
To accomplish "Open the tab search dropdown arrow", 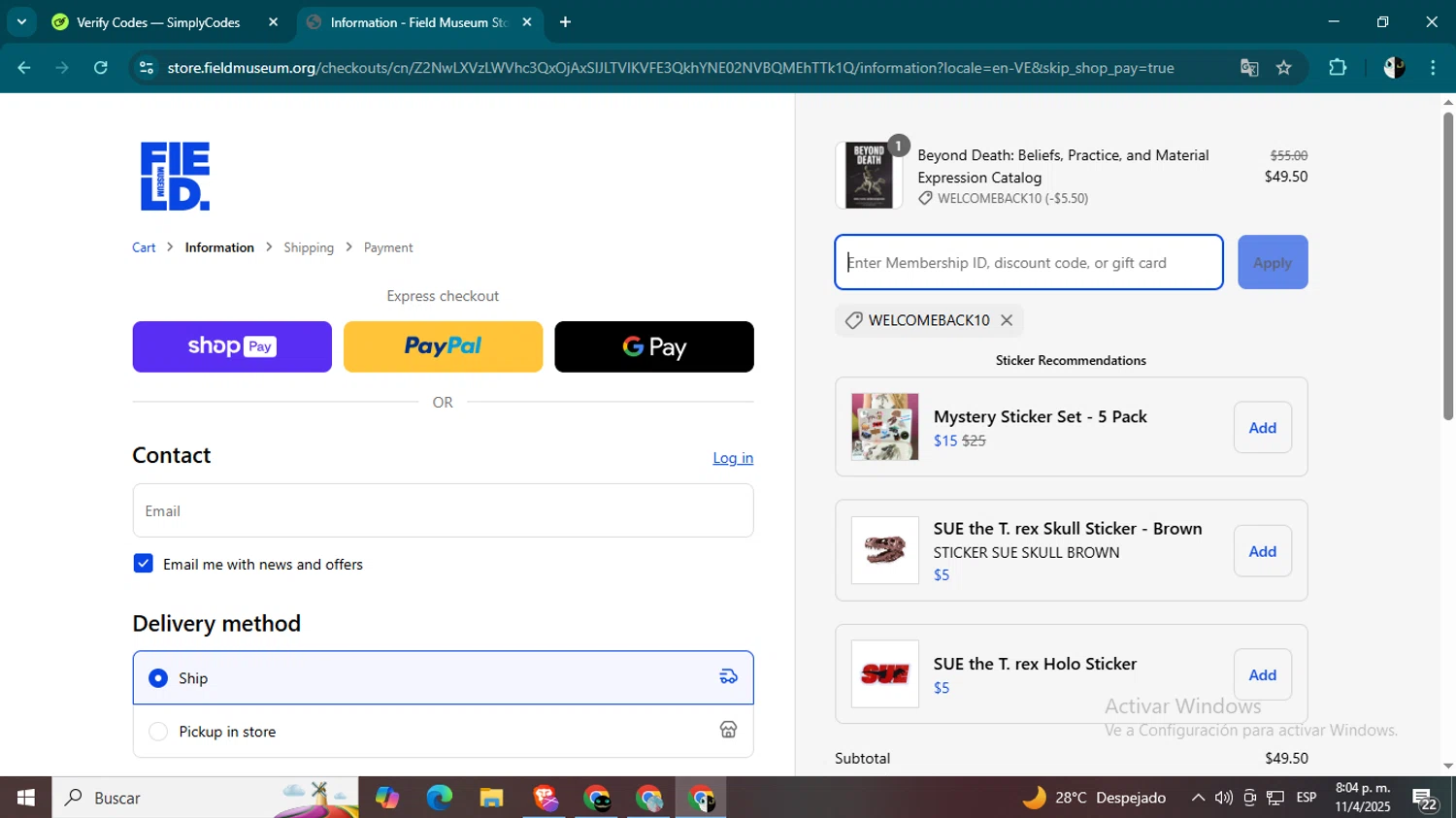I will [x=21, y=22].
